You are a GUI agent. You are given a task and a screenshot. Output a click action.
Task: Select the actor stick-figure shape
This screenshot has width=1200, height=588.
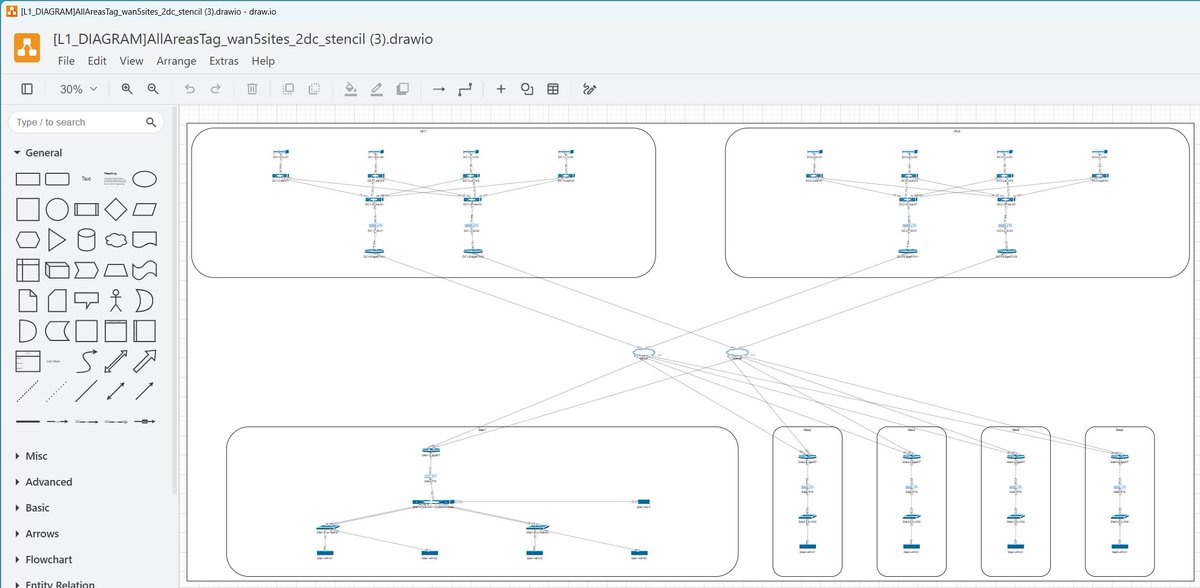116,300
